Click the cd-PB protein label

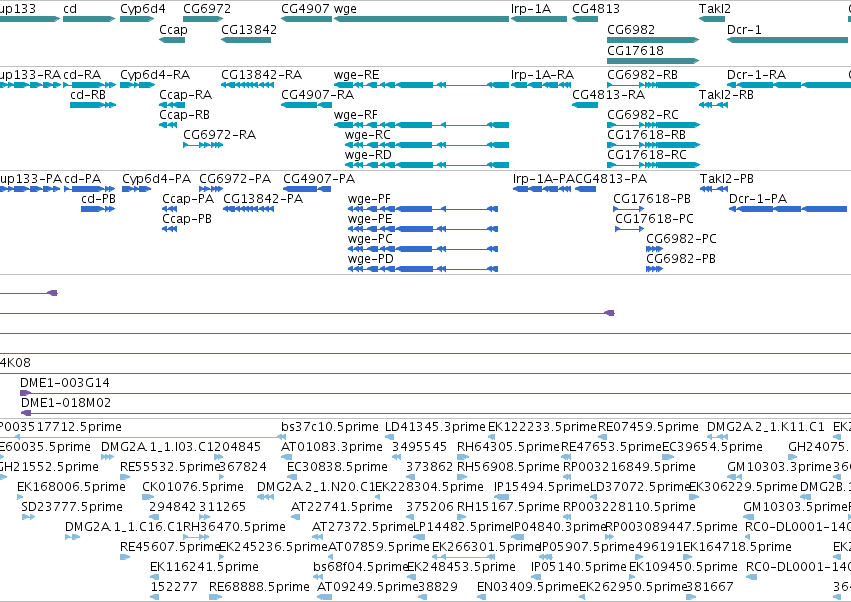tap(99, 199)
